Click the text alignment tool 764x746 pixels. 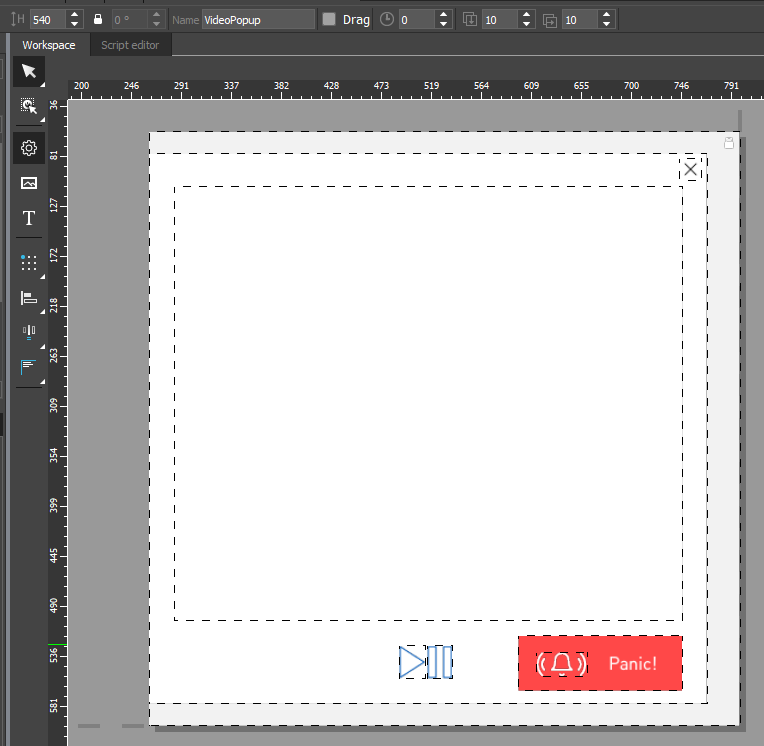click(29, 367)
